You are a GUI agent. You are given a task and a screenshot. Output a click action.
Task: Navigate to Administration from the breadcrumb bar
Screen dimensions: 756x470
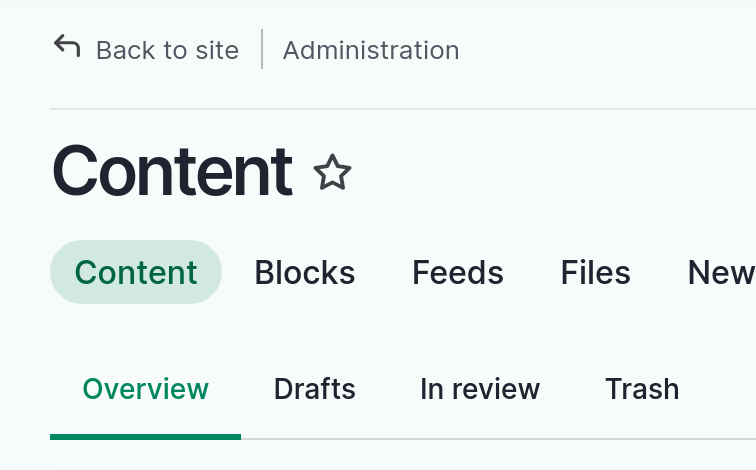[371, 50]
